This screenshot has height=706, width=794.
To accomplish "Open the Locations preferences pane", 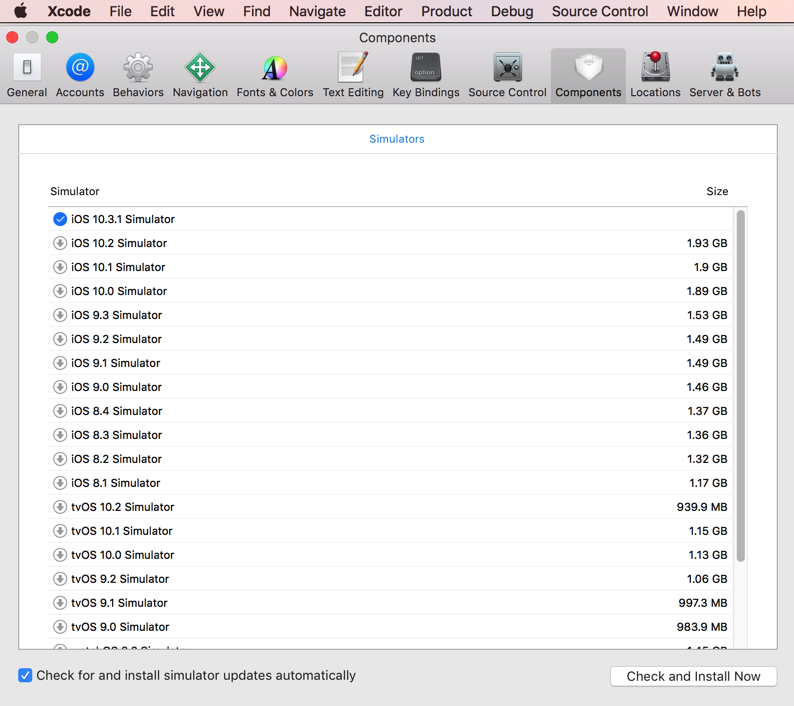I will pyautogui.click(x=655, y=75).
